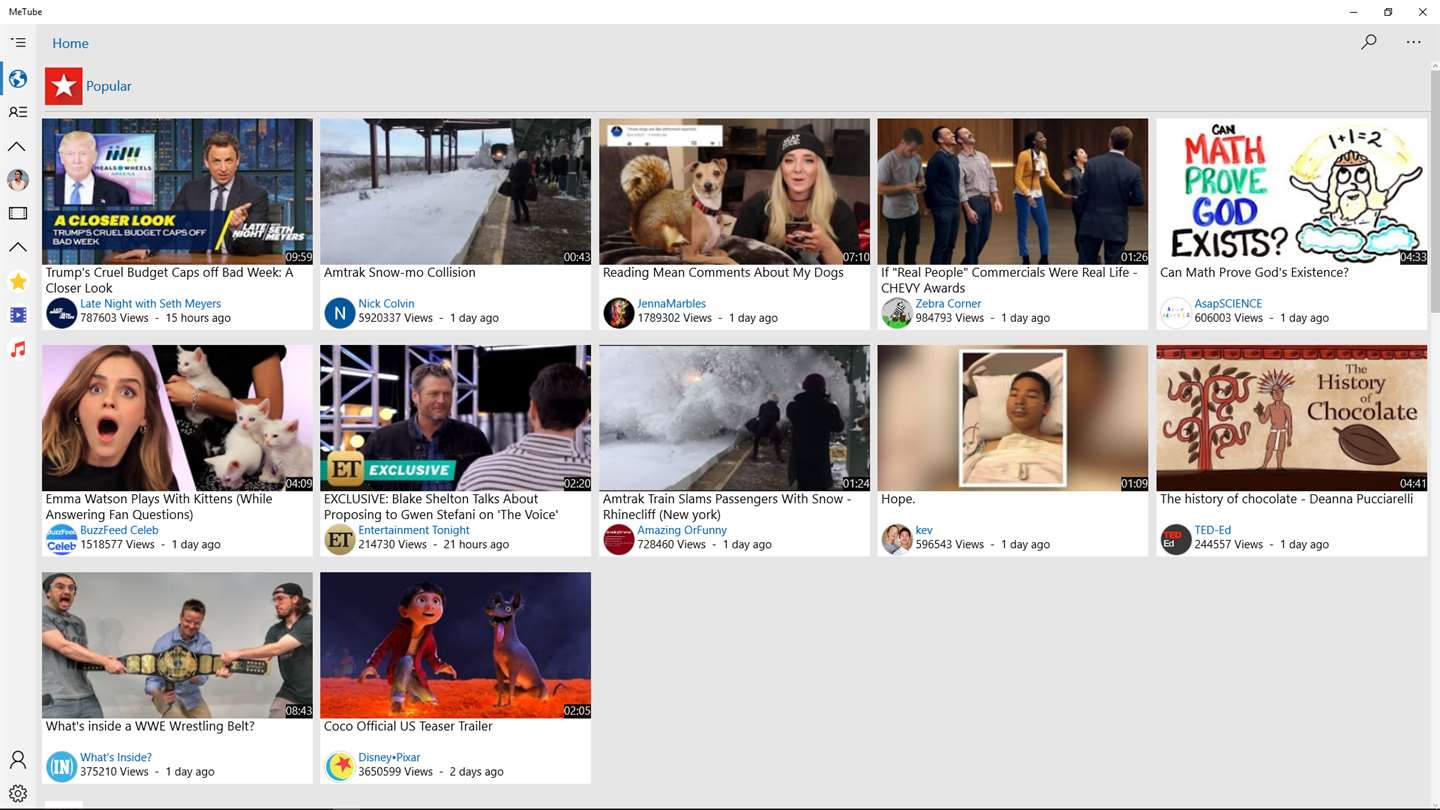Open Zebra Corner channel link
Viewport: 1440px width, 810px height.
[x=948, y=303]
